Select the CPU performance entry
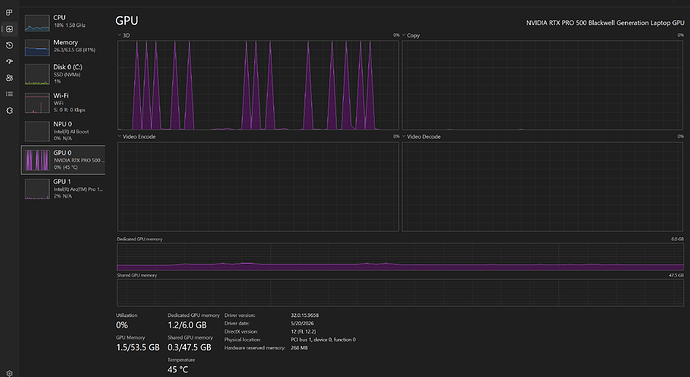This screenshot has width=690, height=377. 63,22
